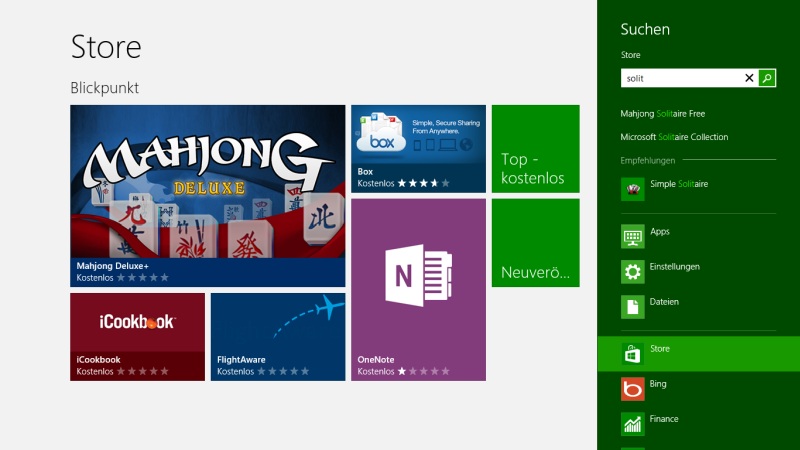Select the Bing icon in the search list
Viewport: 800px width, 450px height.
pos(633,389)
